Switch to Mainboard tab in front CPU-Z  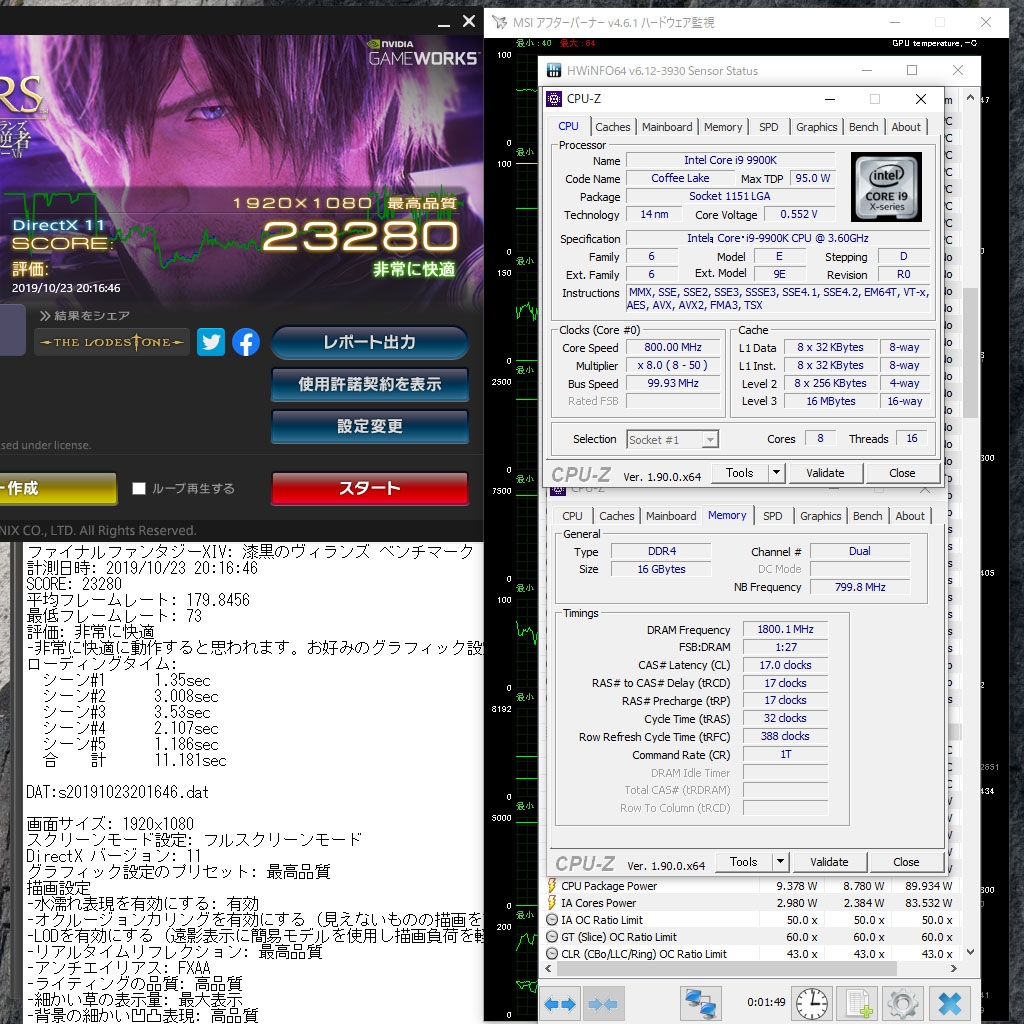[x=667, y=127]
